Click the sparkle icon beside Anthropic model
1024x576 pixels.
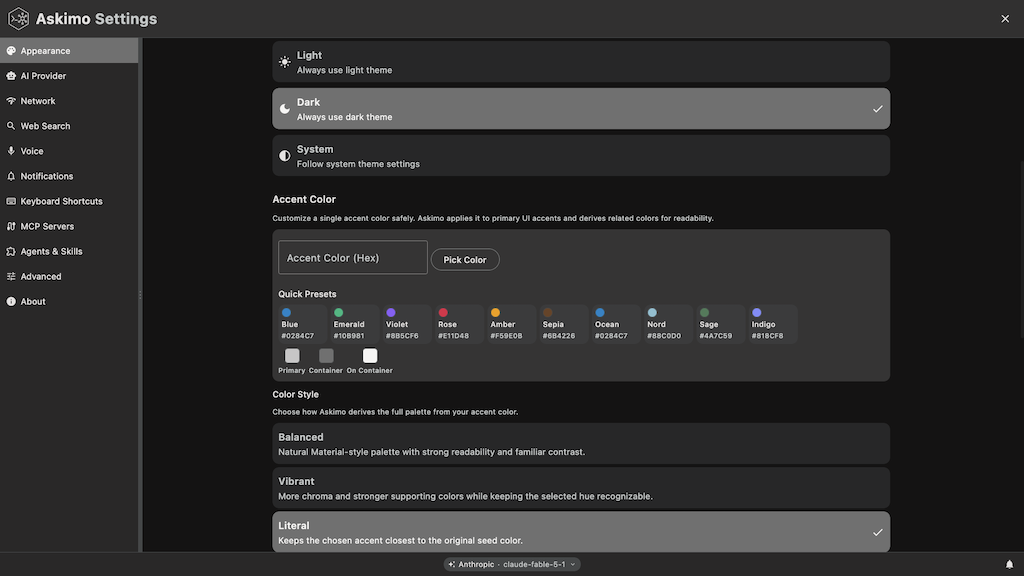tap(451, 564)
